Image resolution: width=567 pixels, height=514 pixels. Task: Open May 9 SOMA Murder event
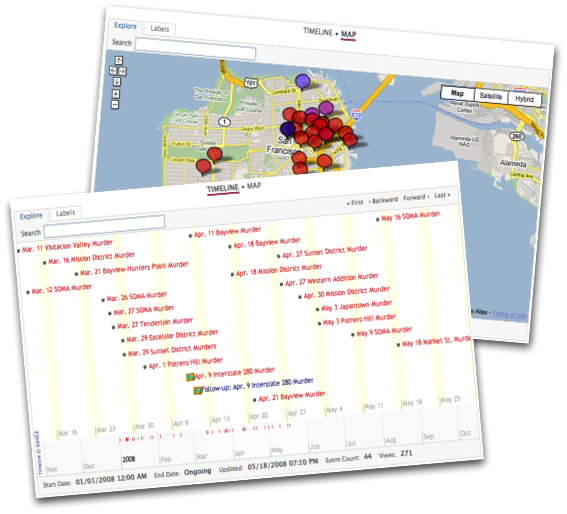(384, 331)
